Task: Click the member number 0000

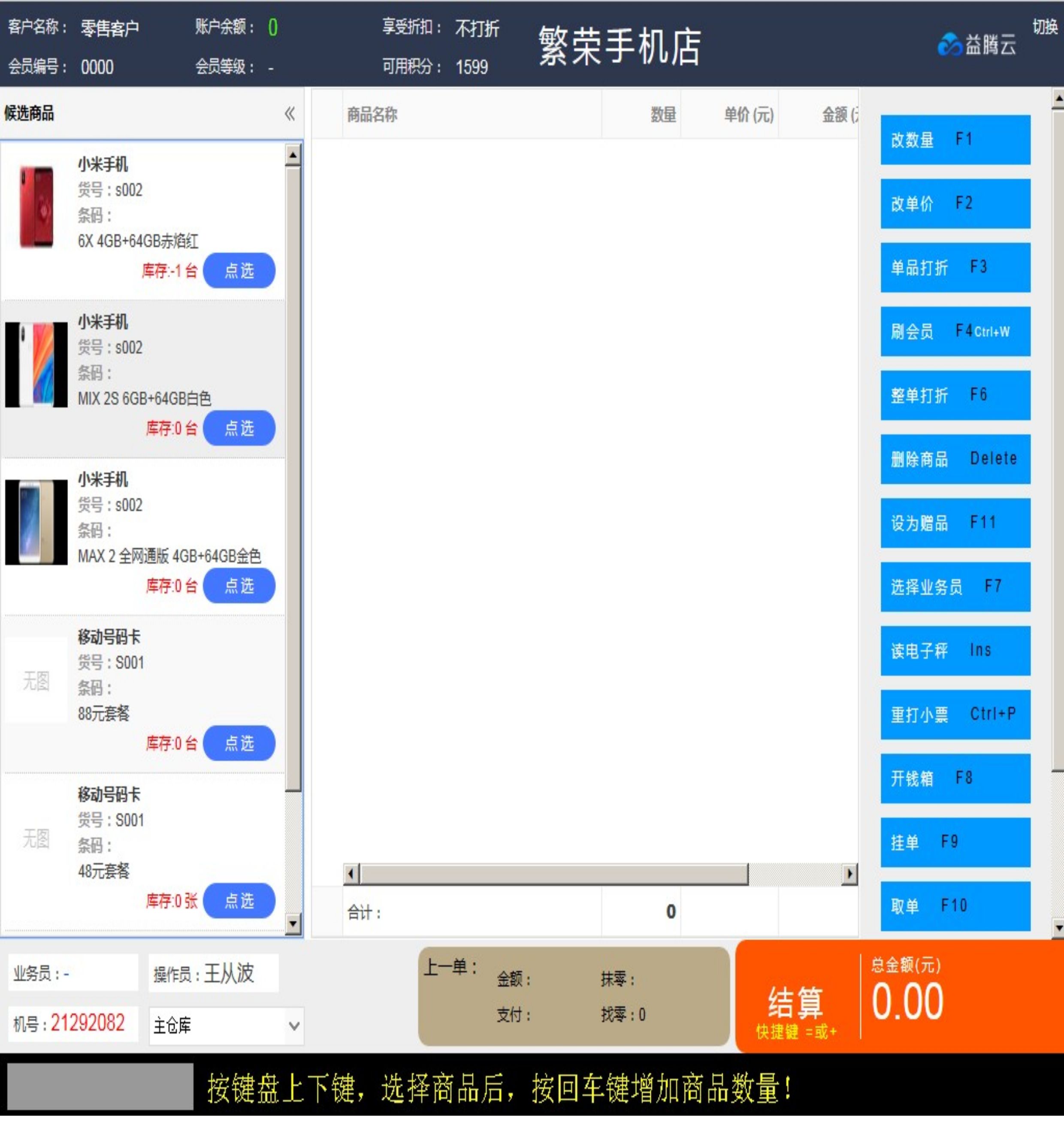Action: click(97, 67)
